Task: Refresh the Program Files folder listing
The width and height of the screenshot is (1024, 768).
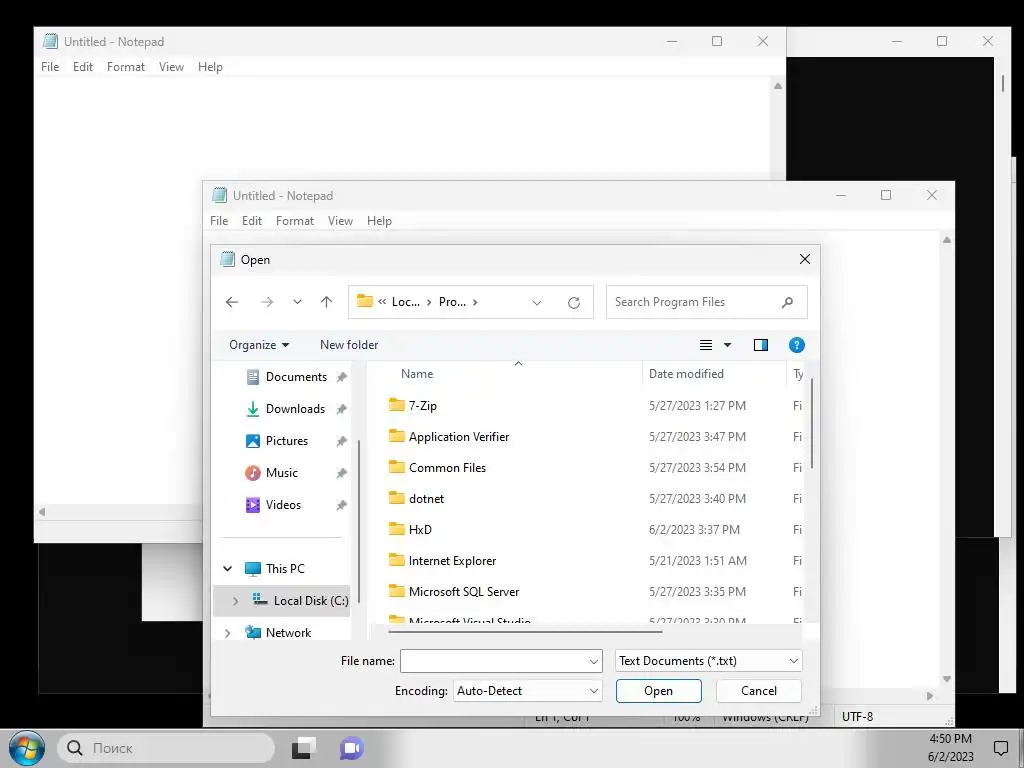Action: point(573,302)
